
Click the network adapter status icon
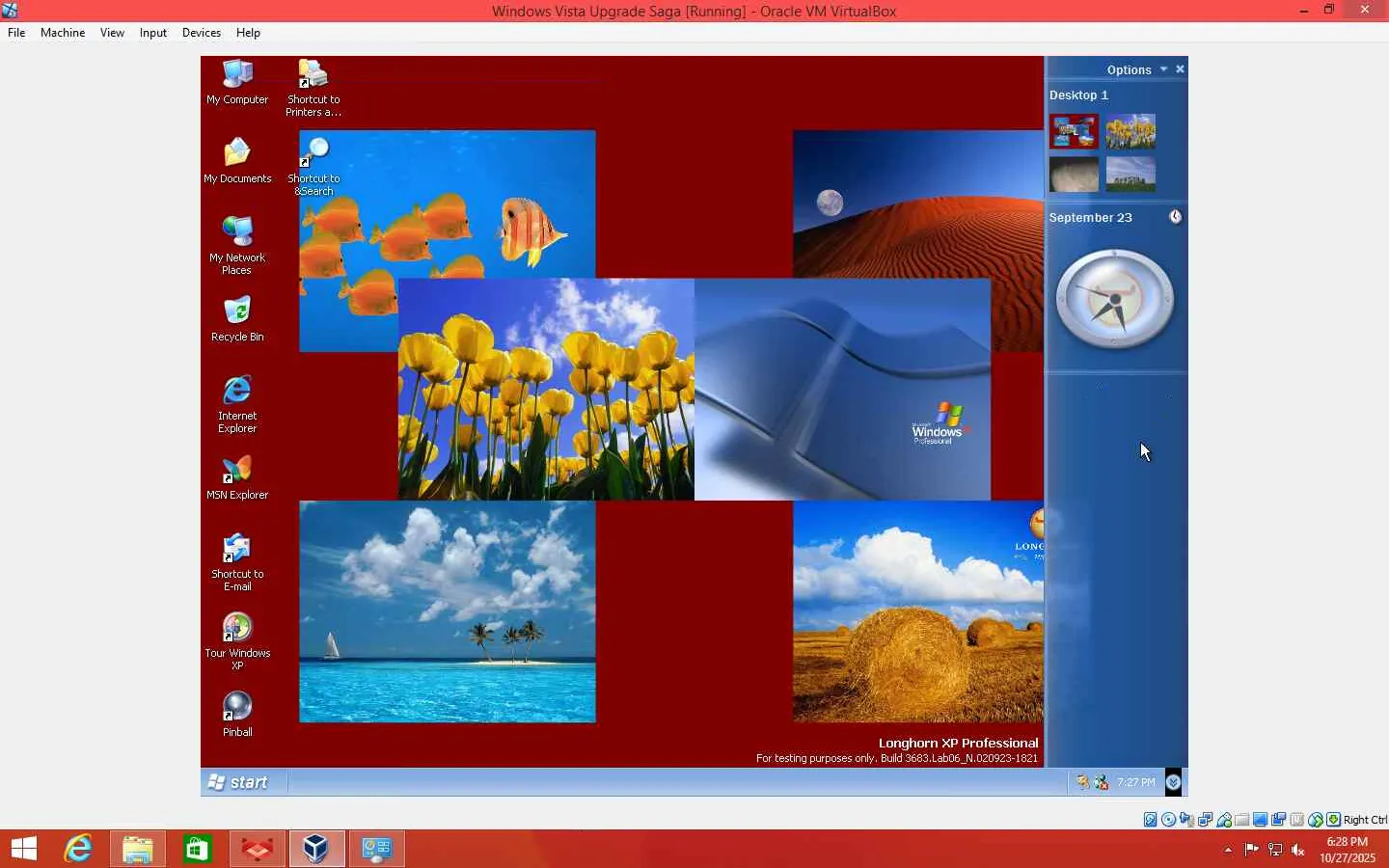click(x=1206, y=820)
